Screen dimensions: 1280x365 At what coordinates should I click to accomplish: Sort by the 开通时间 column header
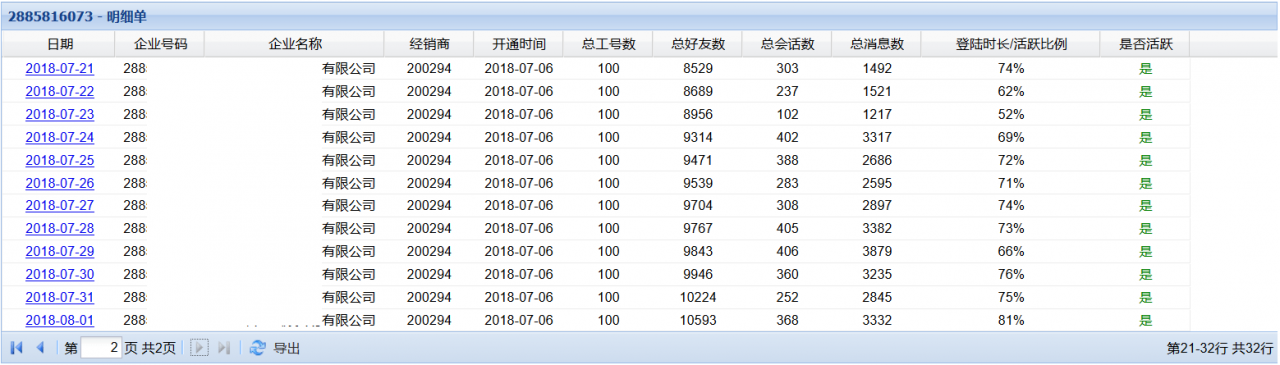point(519,44)
